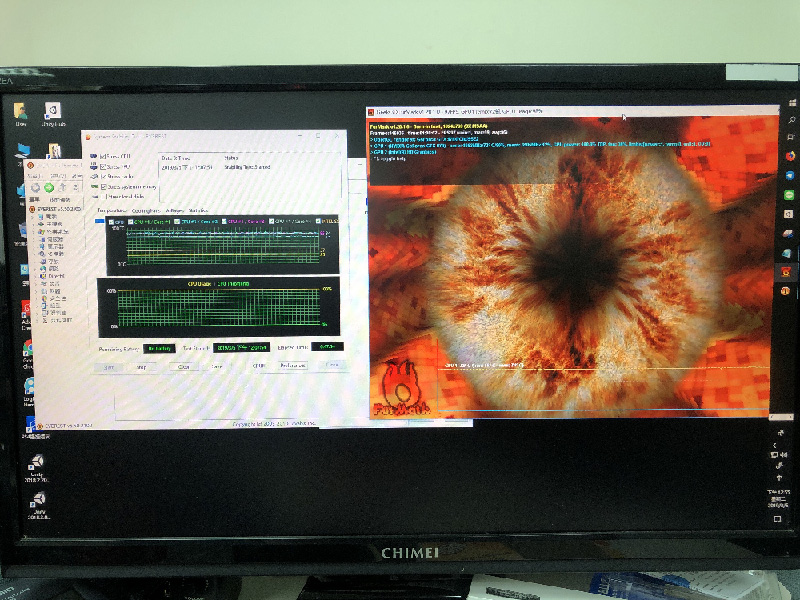Viewport: 800px width, 600px height.
Task: Click the "No battery" remaining battery value
Action: tap(159, 348)
